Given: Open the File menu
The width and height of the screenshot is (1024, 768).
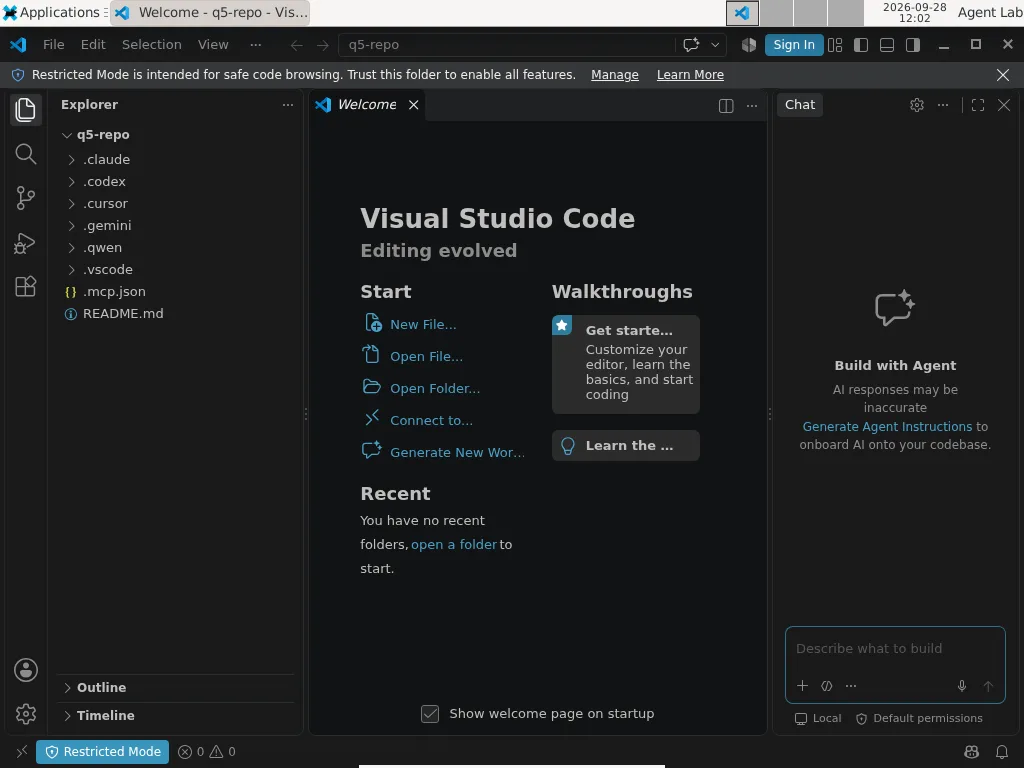Looking at the screenshot, I should 54,44.
